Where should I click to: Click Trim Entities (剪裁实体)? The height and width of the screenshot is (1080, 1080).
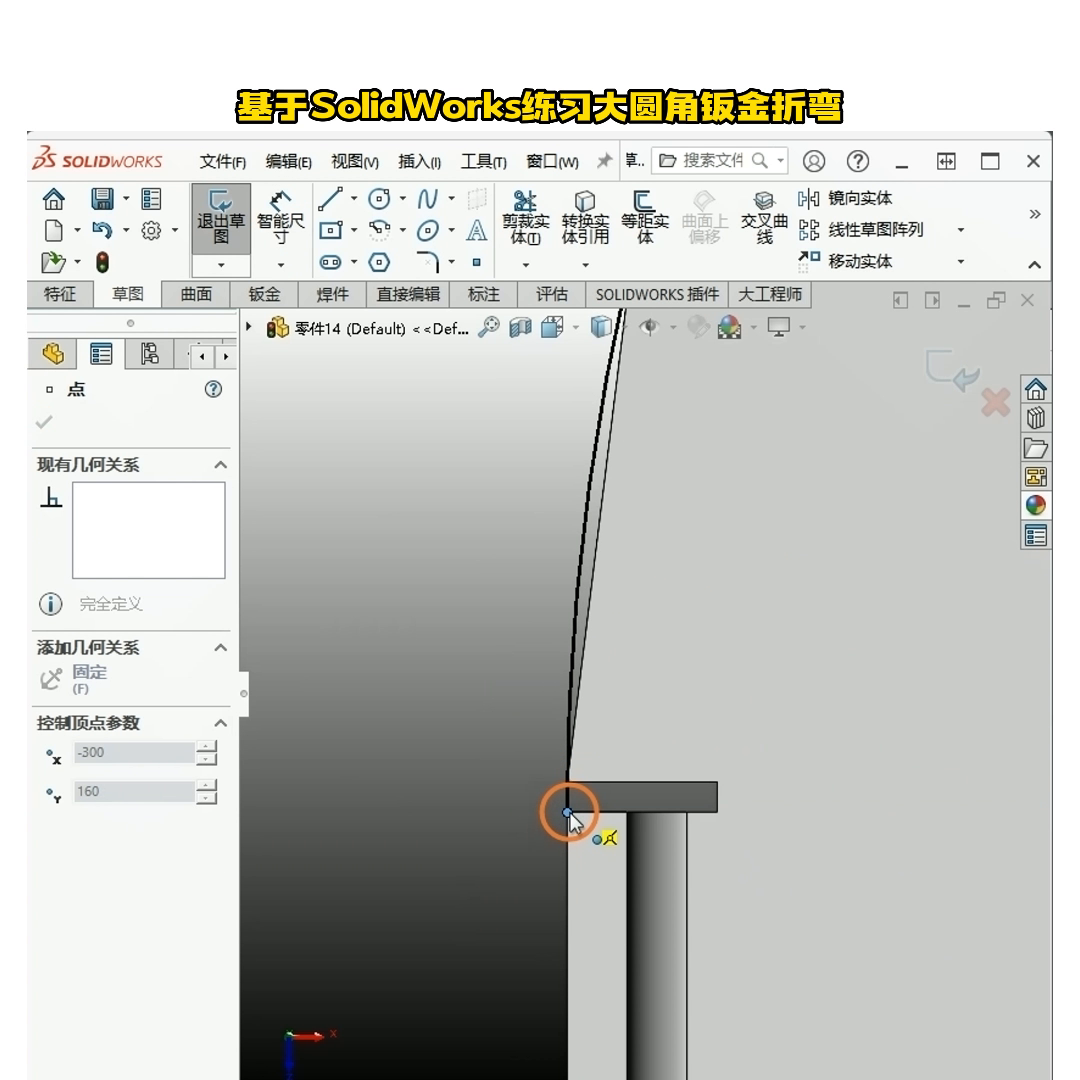tap(526, 218)
